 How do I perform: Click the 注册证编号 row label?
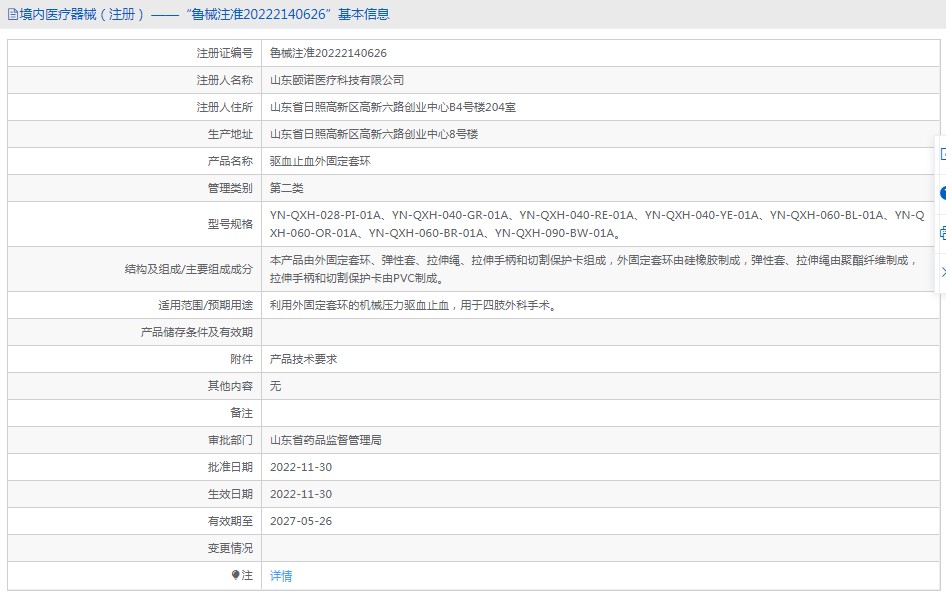click(x=224, y=53)
